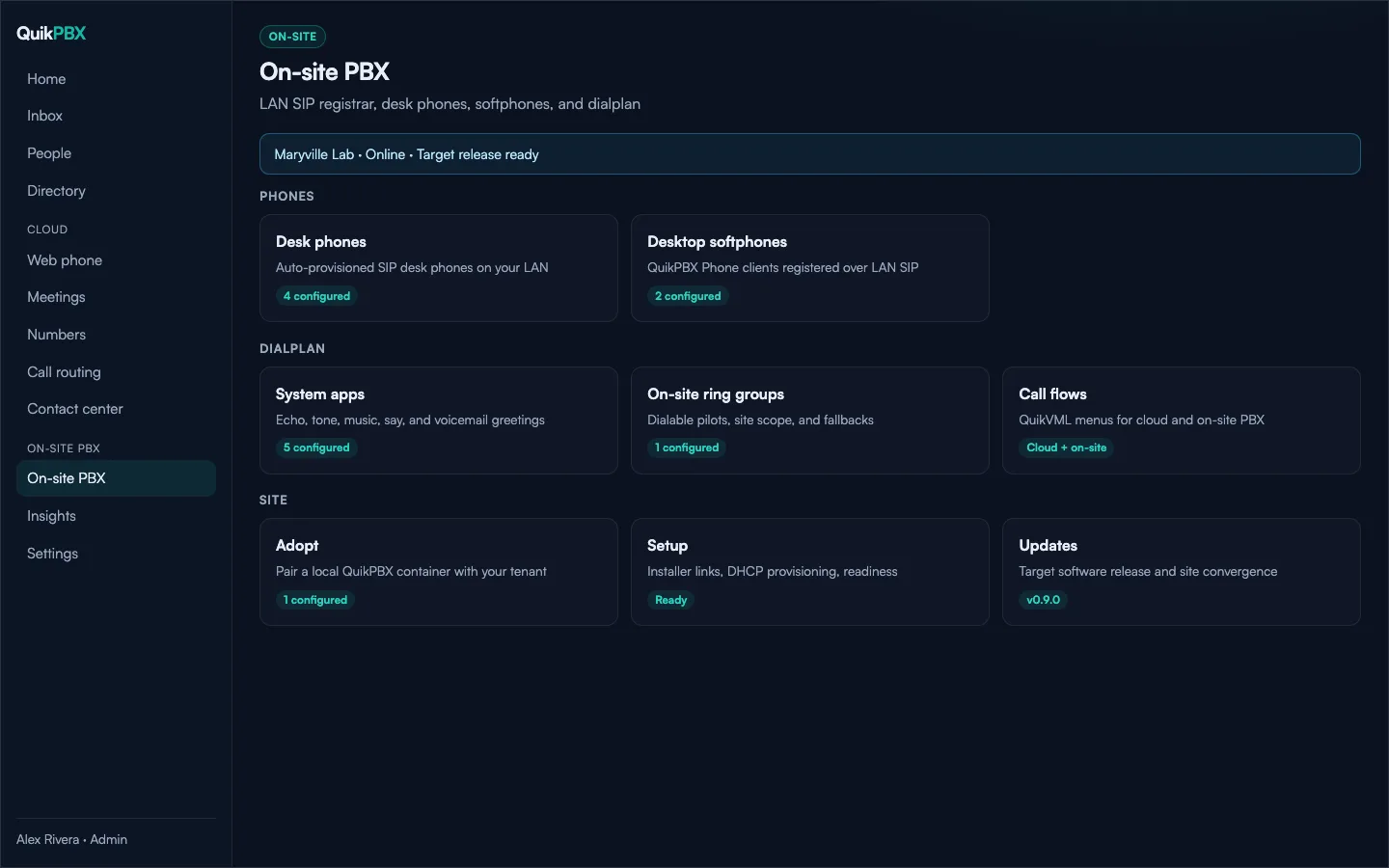
Task: Click the 'Ready' badge on Setup
Action: pyautogui.click(x=671, y=600)
